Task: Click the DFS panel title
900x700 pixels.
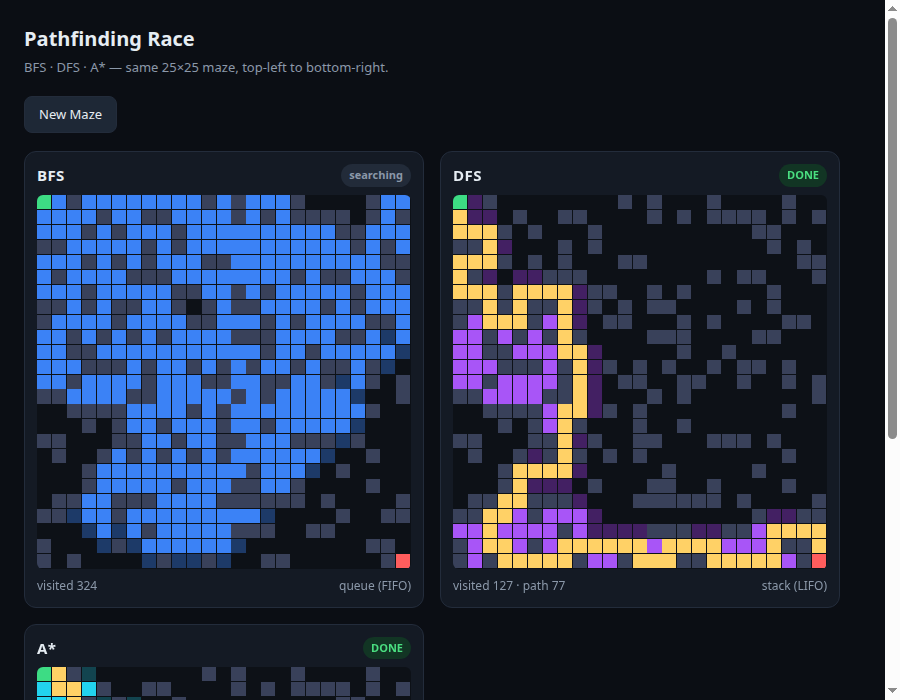Action: click(x=467, y=176)
